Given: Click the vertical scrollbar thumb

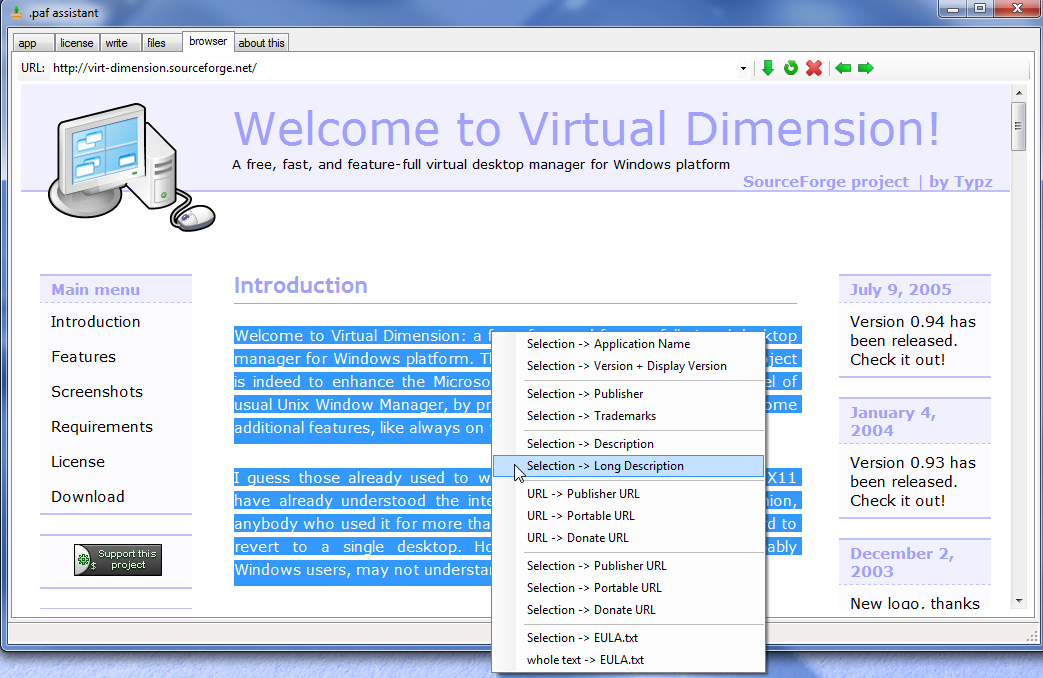Looking at the screenshot, I should (x=1018, y=126).
